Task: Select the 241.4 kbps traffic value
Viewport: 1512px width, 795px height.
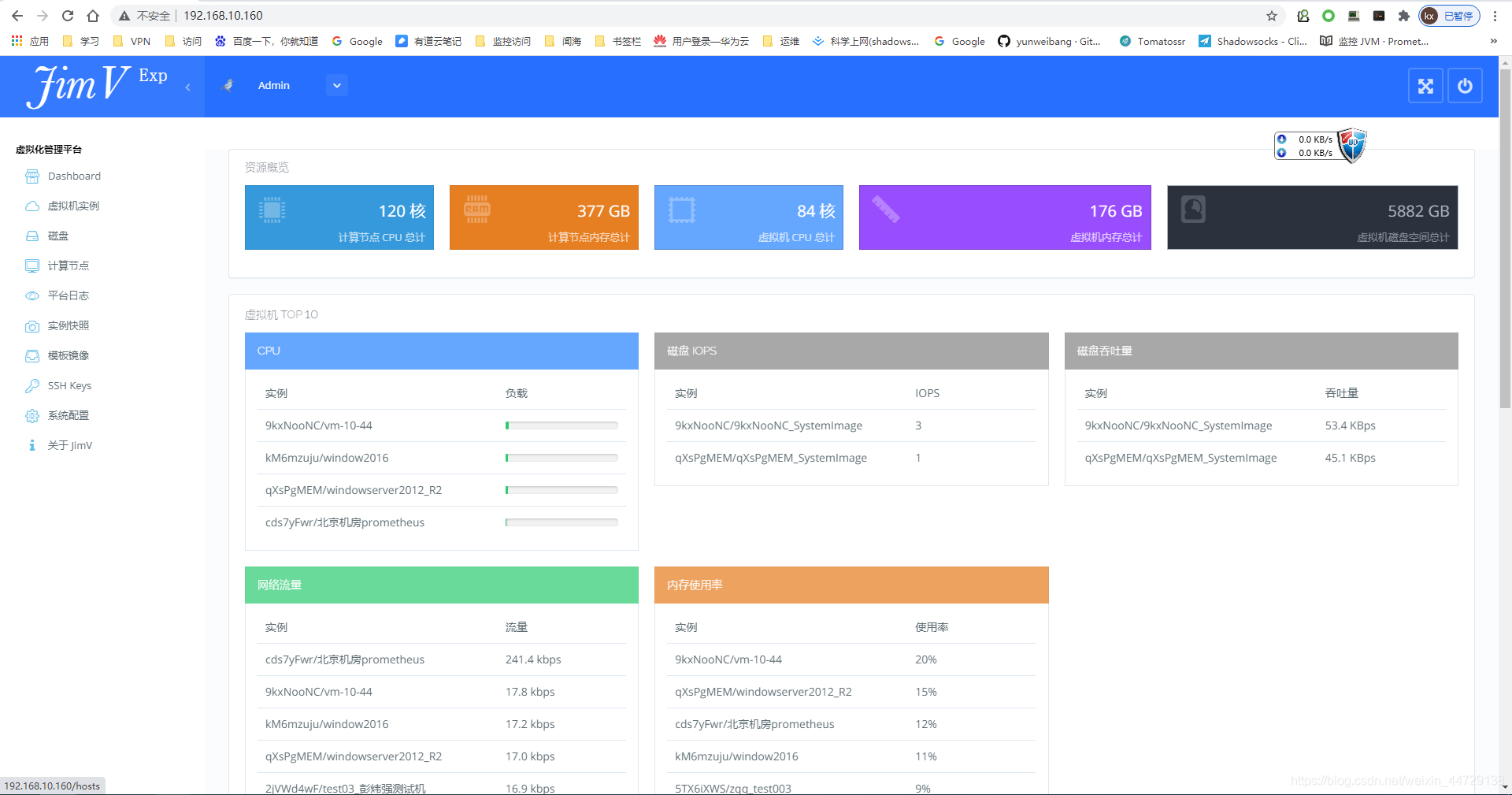Action: tap(533, 659)
